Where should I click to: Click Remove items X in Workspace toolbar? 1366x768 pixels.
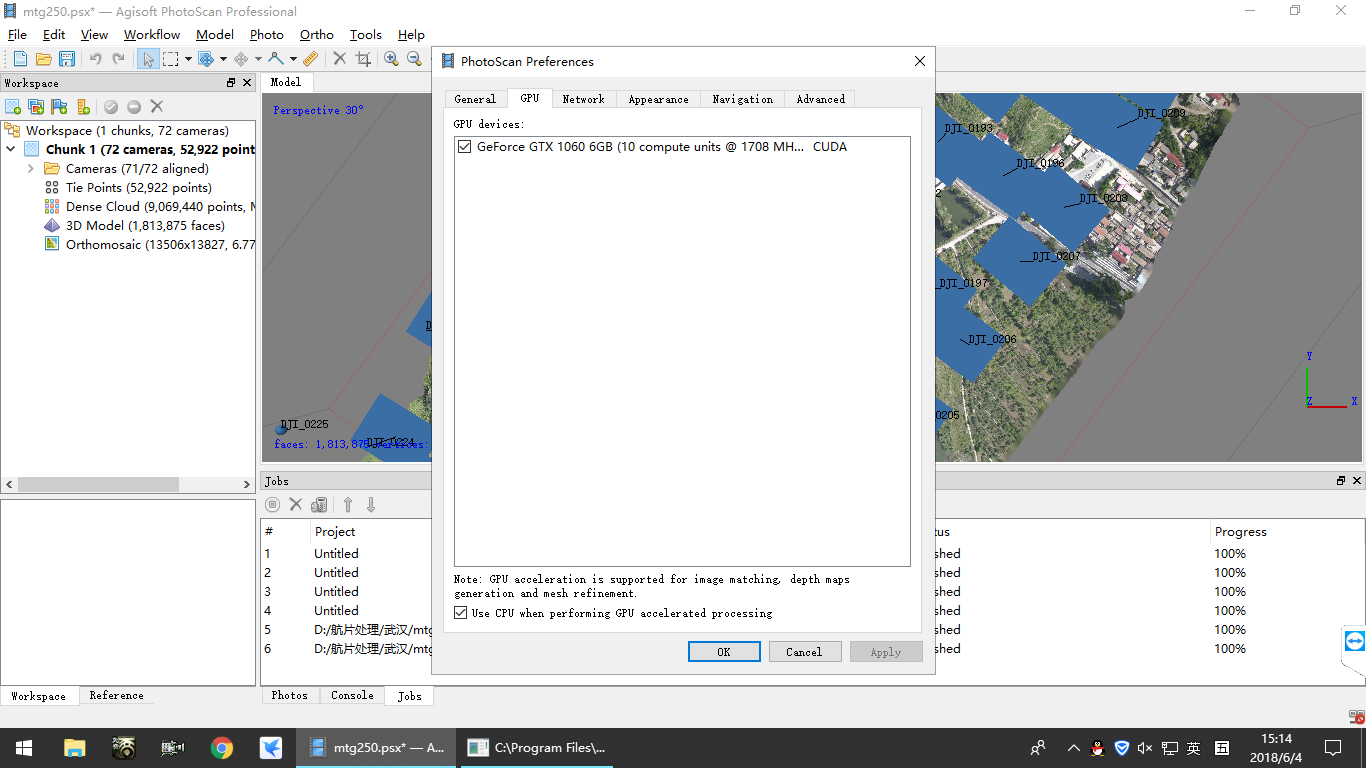tap(157, 106)
